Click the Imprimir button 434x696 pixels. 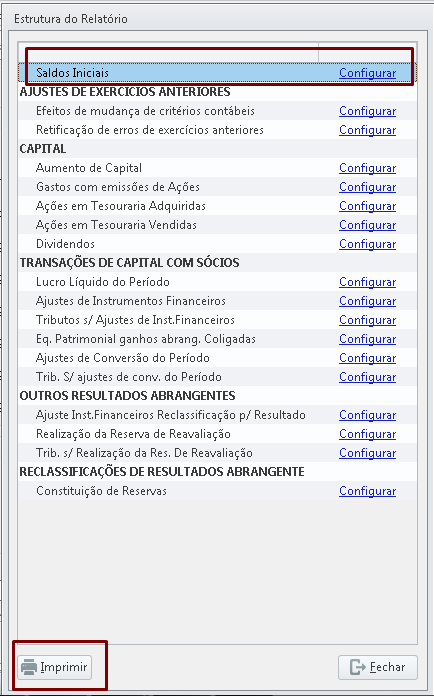(55, 667)
